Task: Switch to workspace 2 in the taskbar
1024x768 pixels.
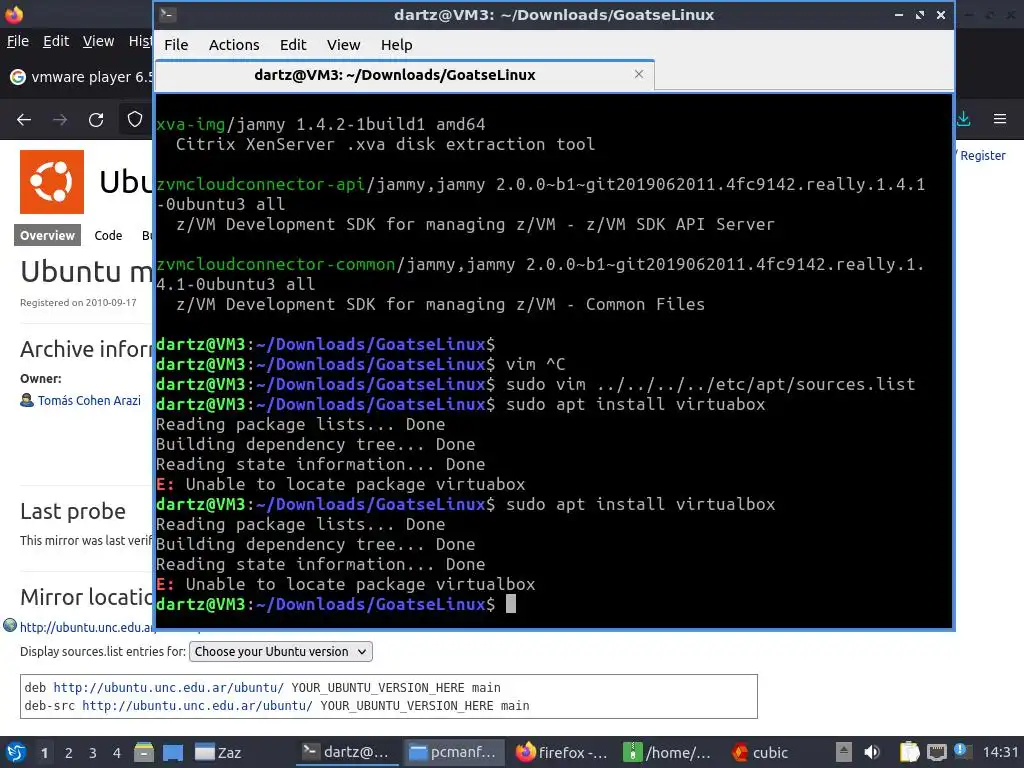Action: tap(69, 753)
